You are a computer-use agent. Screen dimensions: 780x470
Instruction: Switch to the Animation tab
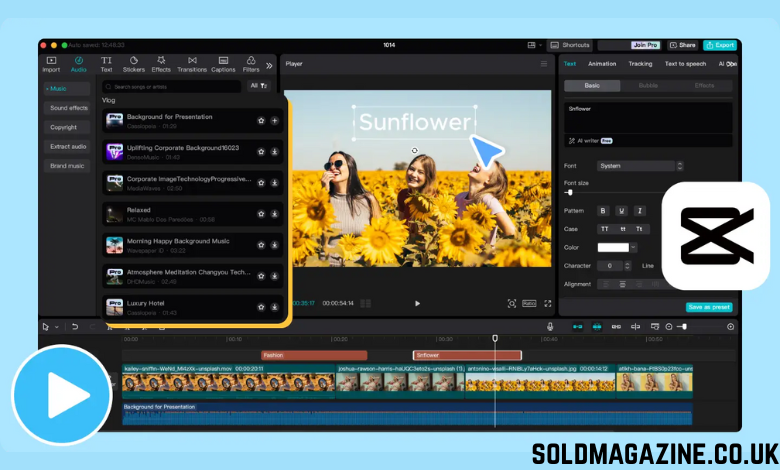pyautogui.click(x=602, y=64)
